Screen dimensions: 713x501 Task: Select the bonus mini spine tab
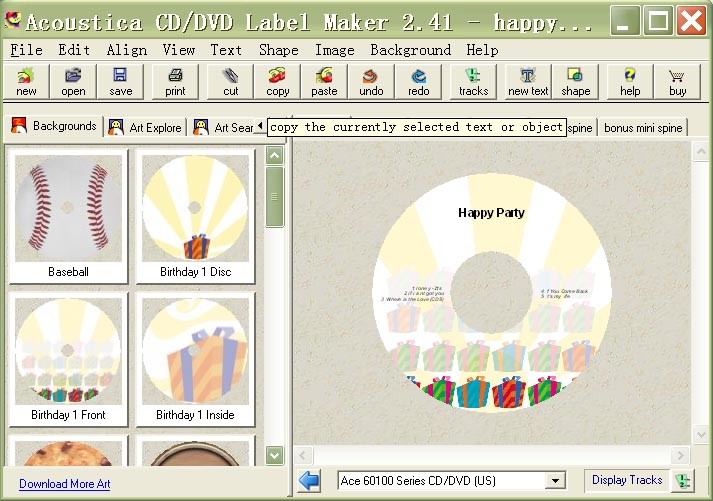tap(643, 128)
